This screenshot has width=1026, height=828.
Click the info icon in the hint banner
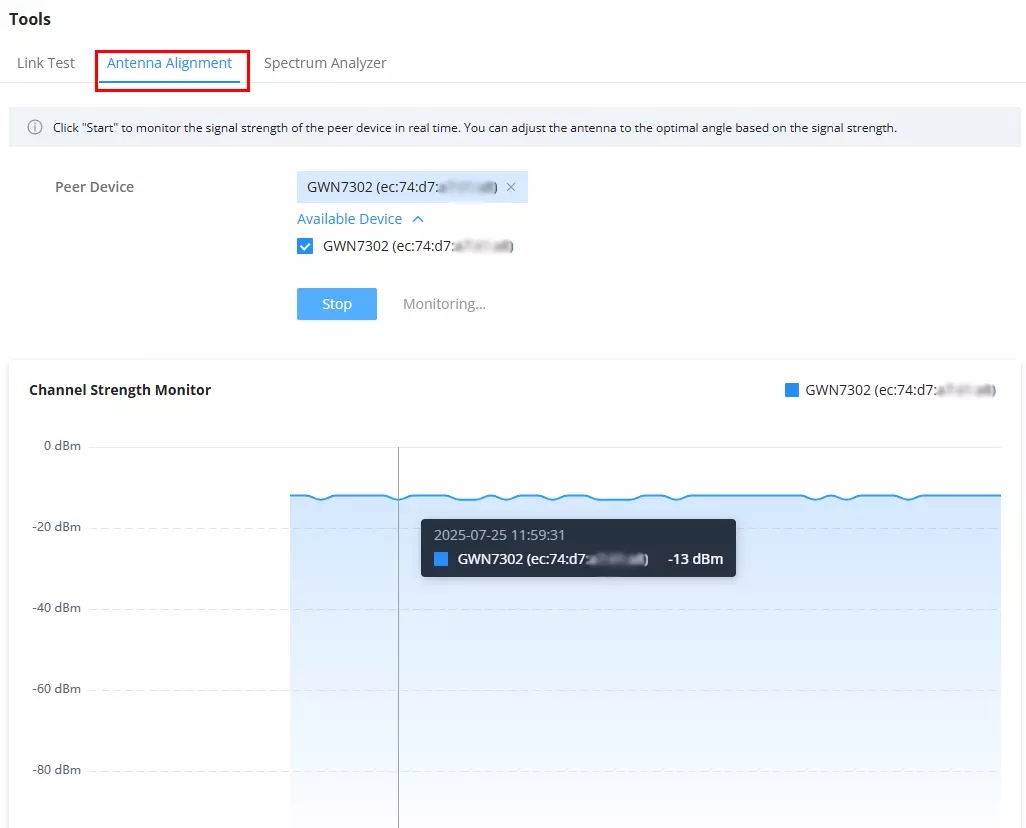(x=35, y=127)
